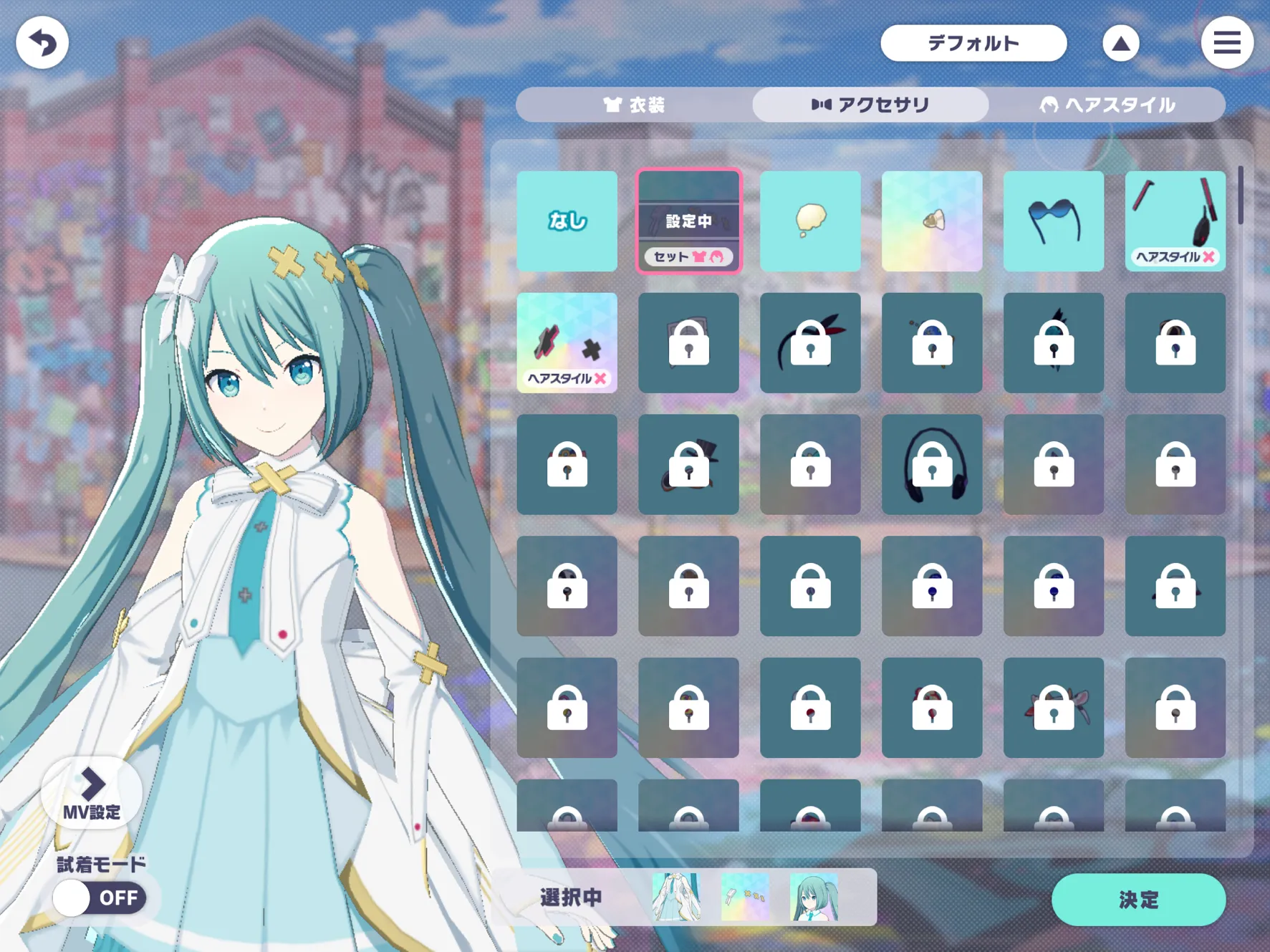Open the デフォルト preset selector
Image resolution: width=1270 pixels, height=952 pixels.
[x=973, y=44]
